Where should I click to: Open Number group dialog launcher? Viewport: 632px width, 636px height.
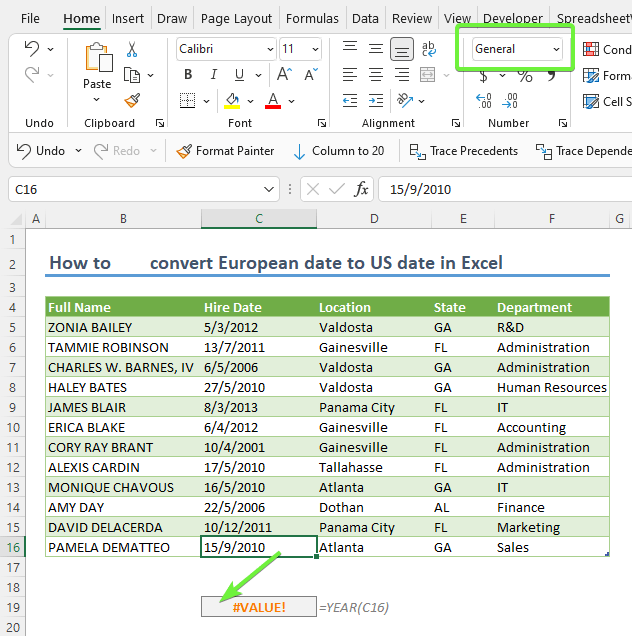tap(563, 123)
